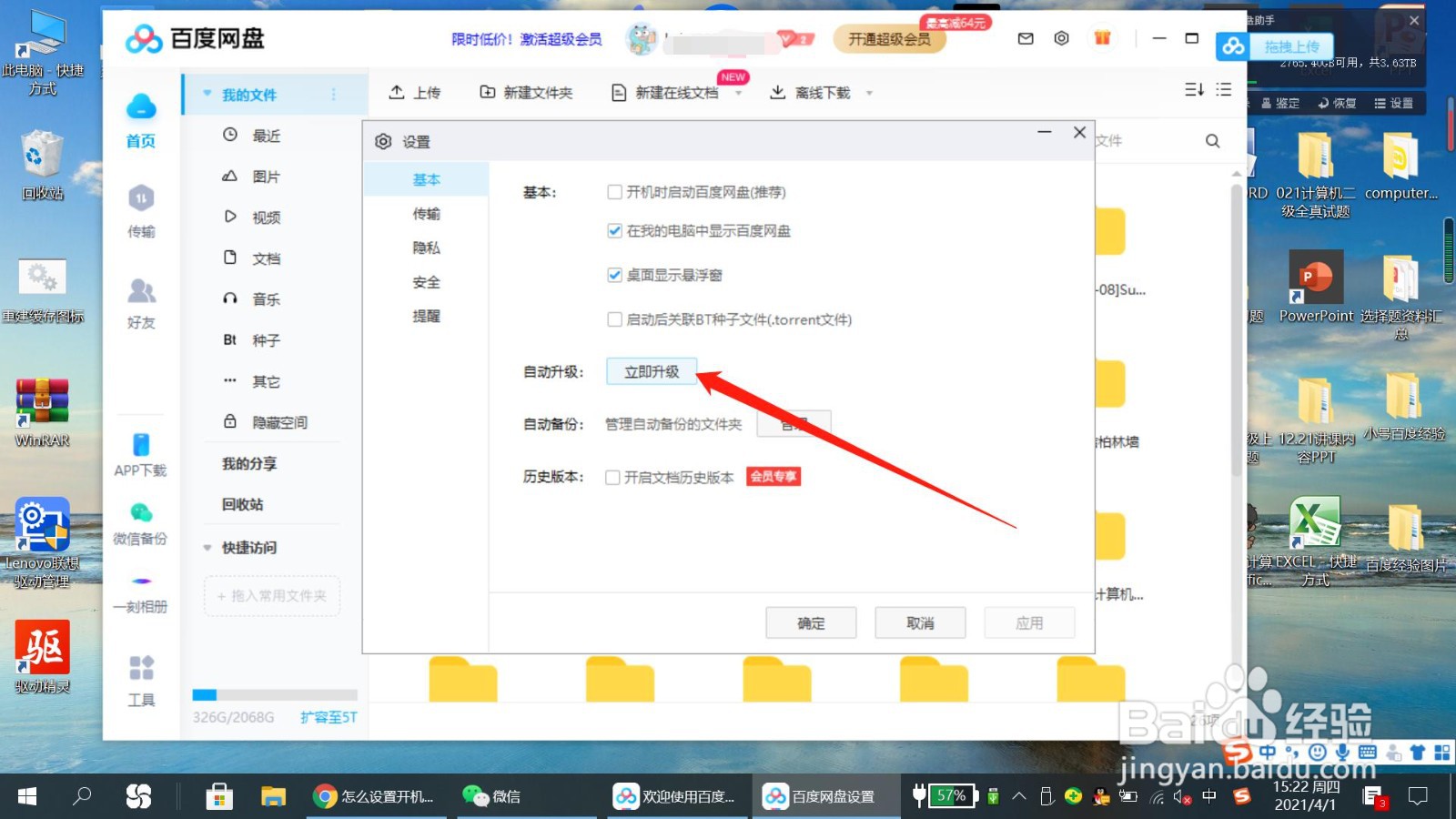The image size is (1456, 819).
Task: Click the 限时低价！激活超级会员 link
Action: pyautogui.click(x=527, y=39)
